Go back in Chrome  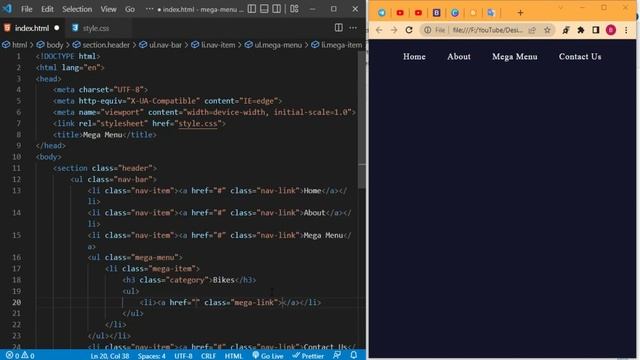click(379, 30)
